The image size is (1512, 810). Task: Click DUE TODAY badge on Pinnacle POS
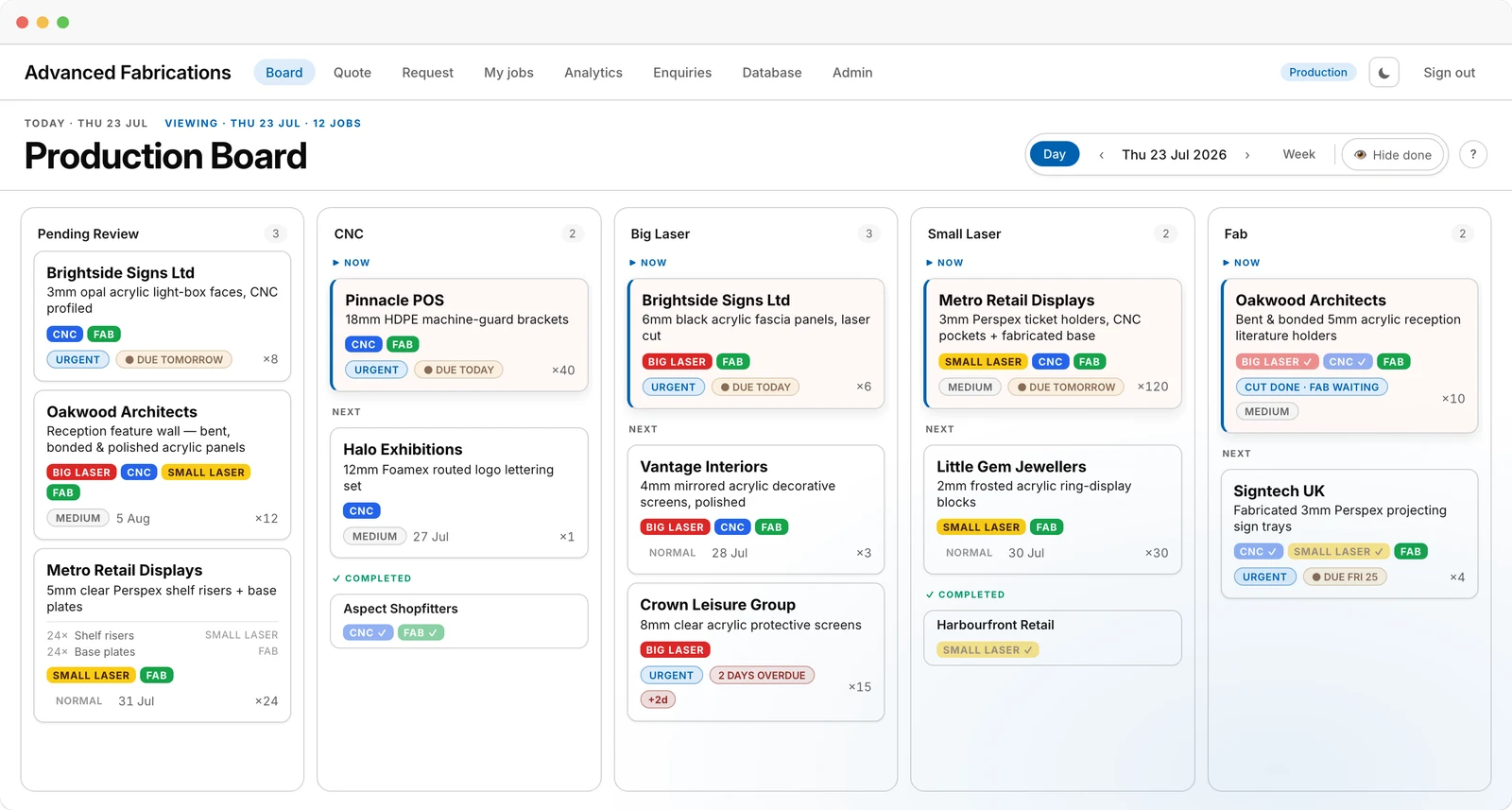(459, 371)
